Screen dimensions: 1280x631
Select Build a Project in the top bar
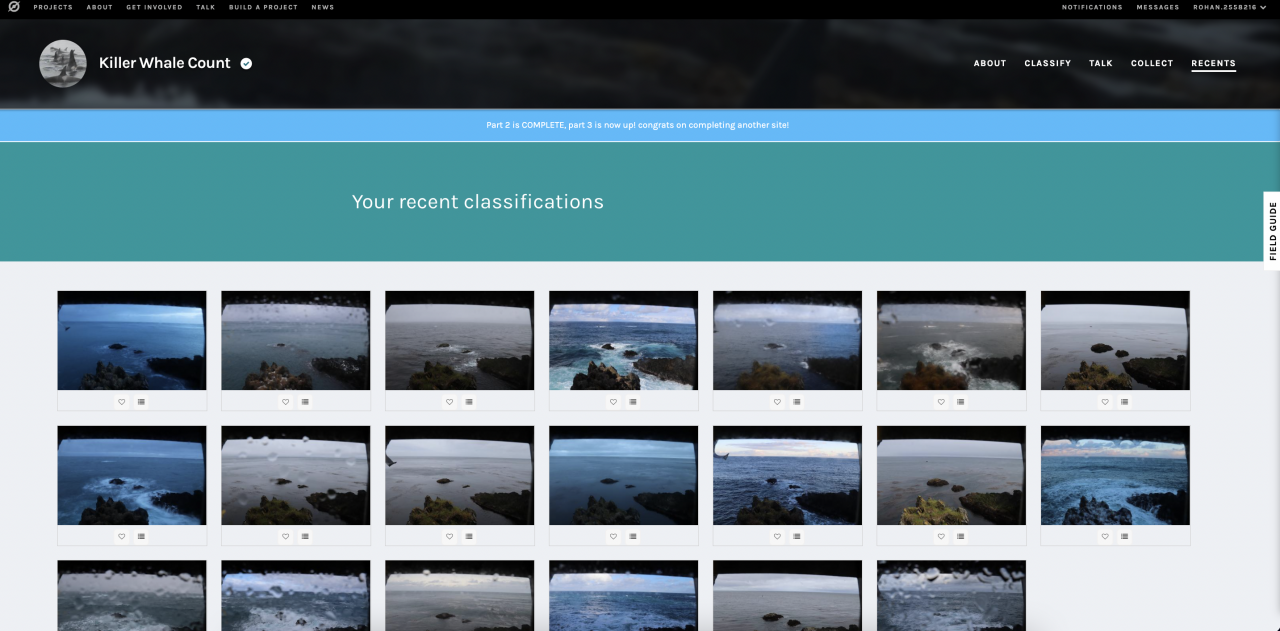[263, 7]
